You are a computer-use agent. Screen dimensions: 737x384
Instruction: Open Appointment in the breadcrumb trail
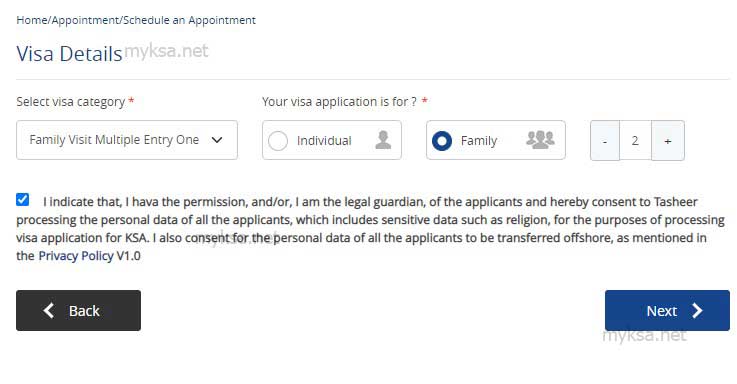click(86, 20)
